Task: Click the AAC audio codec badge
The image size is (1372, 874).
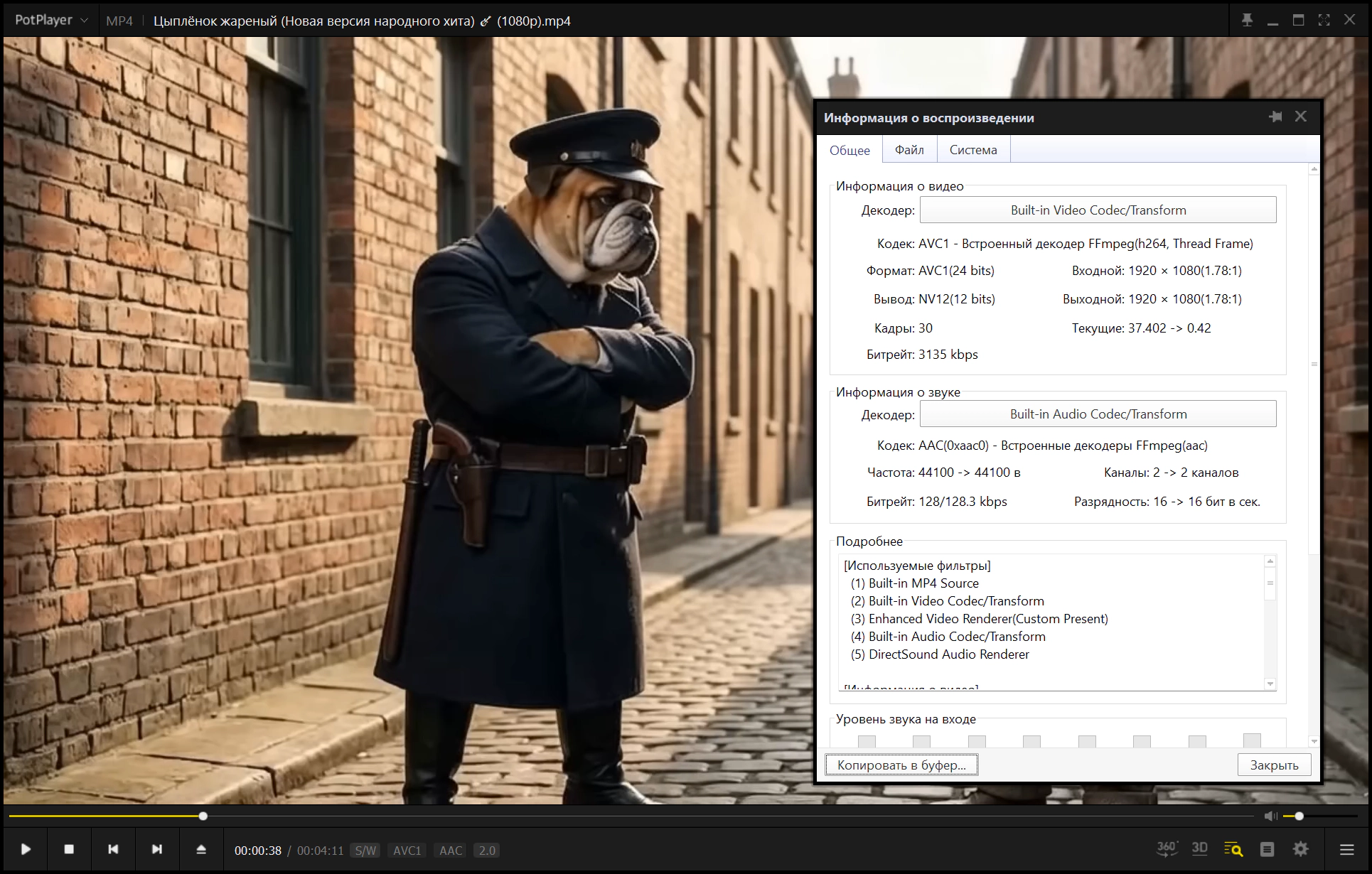Action: pos(451,851)
